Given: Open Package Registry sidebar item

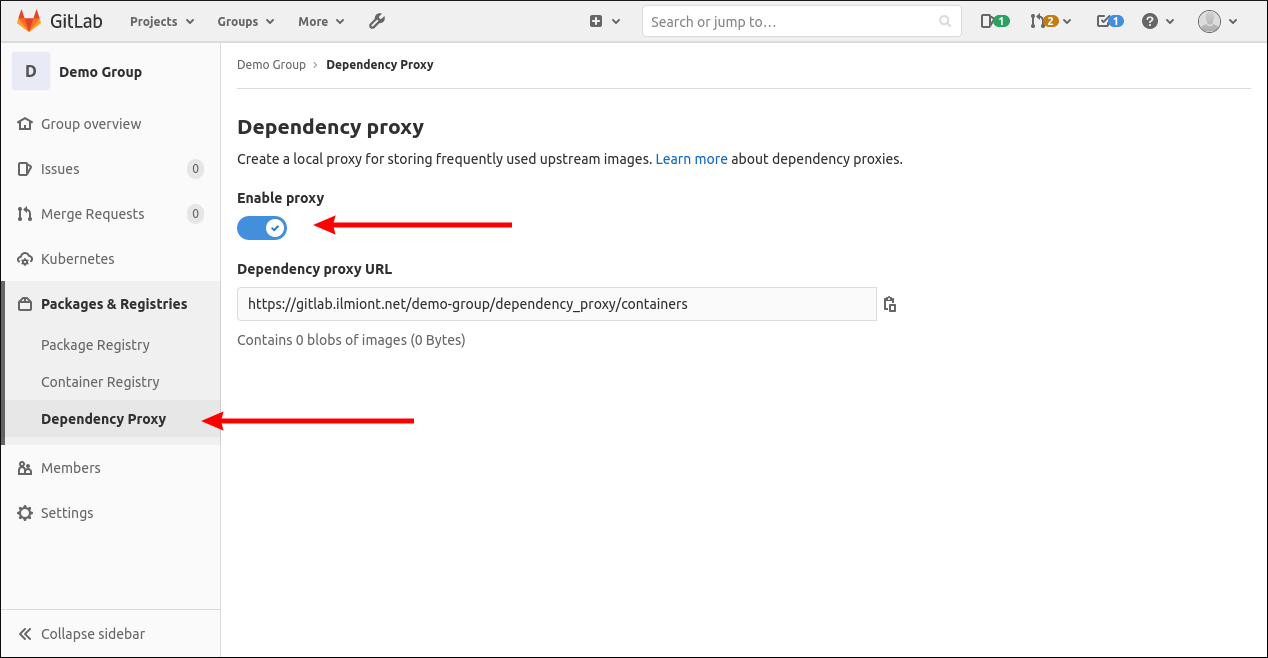Looking at the screenshot, I should [95, 345].
